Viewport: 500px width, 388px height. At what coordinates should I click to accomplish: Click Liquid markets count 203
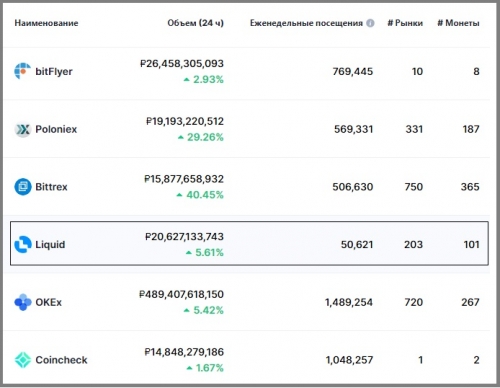(x=413, y=244)
